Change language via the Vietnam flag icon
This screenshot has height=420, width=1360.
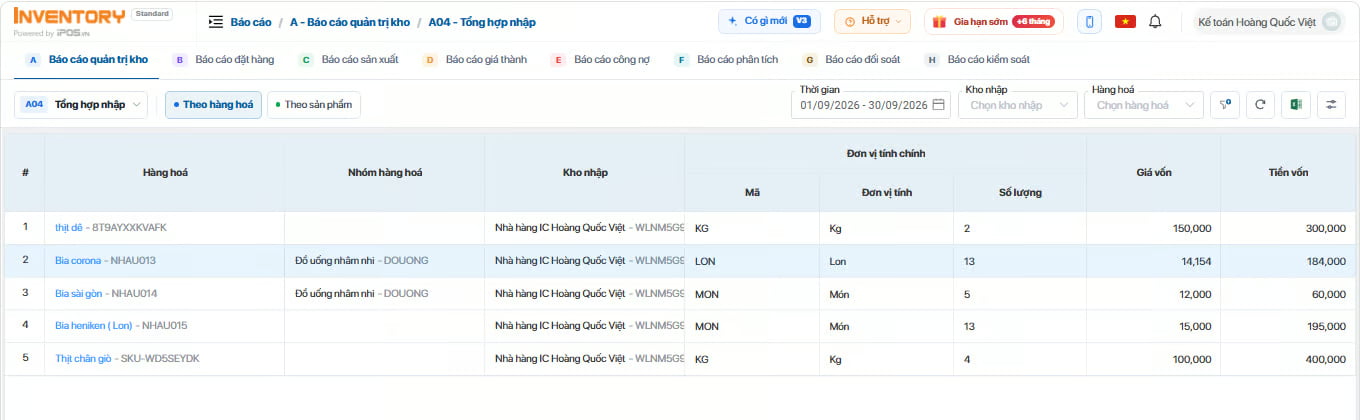1125,21
